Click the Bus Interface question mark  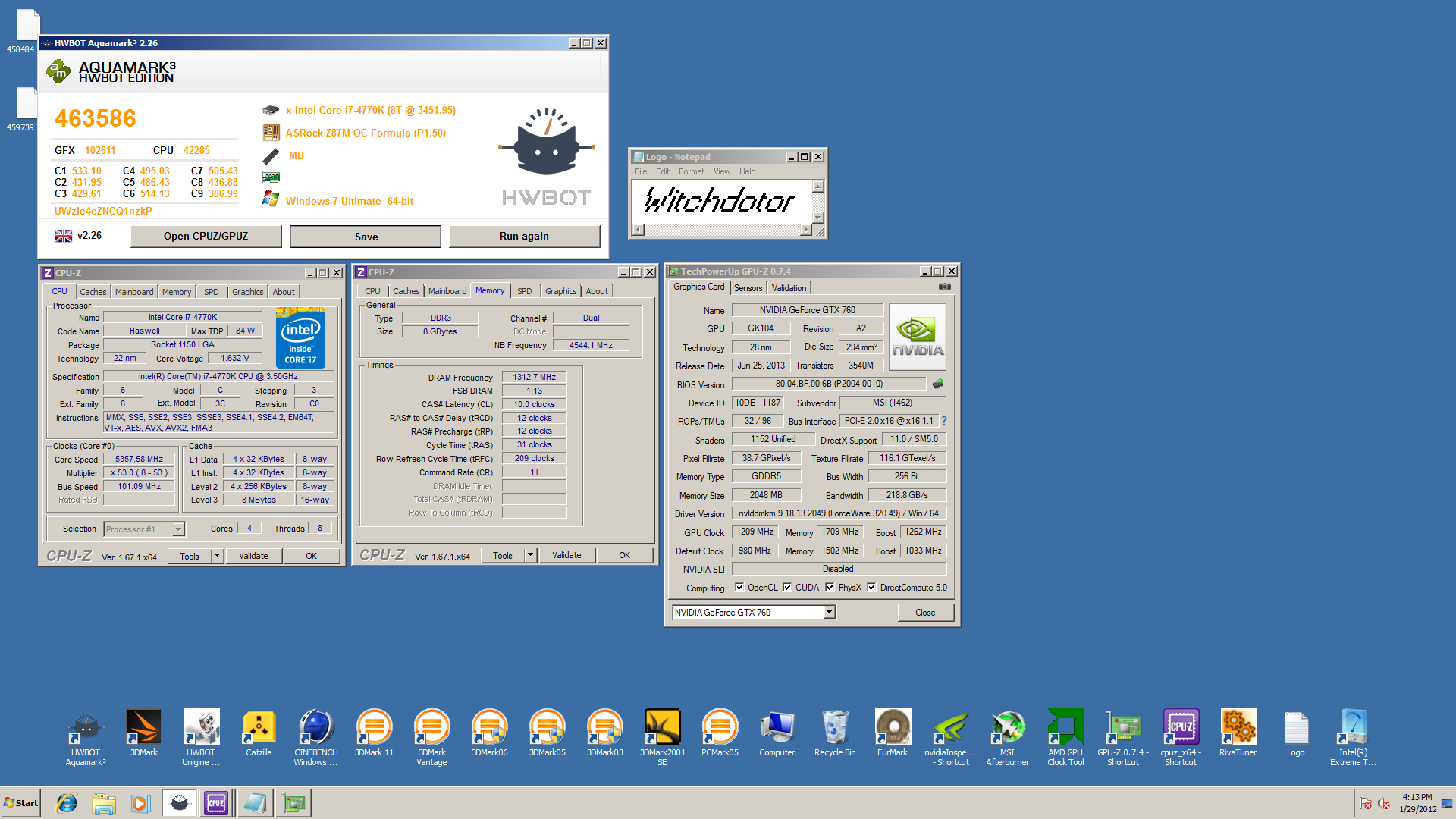944,421
